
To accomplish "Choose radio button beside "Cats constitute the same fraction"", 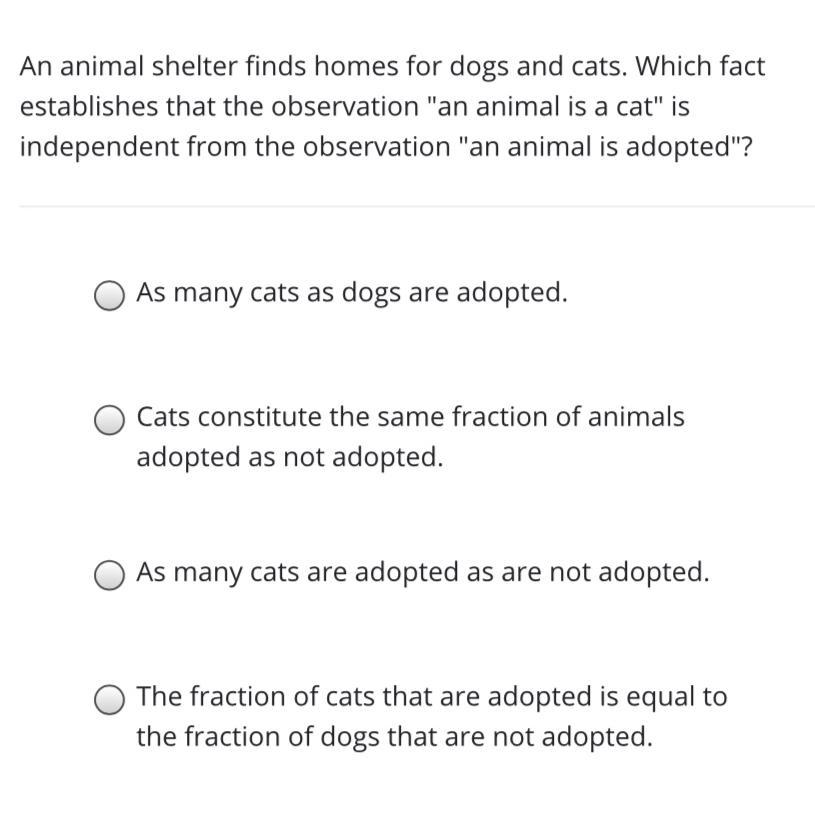I will 109,419.
